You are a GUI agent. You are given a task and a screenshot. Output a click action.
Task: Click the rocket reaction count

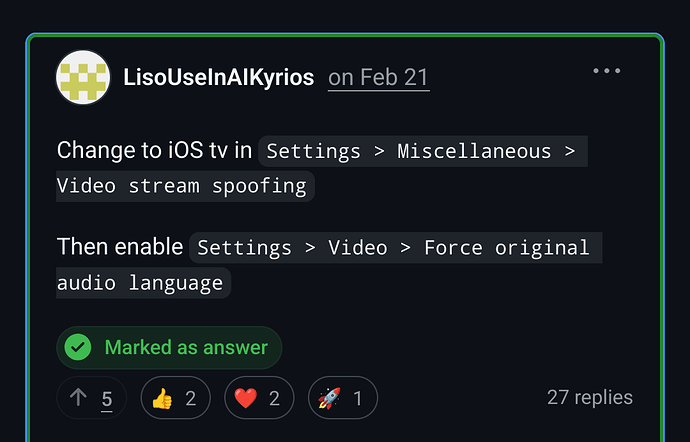pos(358,398)
